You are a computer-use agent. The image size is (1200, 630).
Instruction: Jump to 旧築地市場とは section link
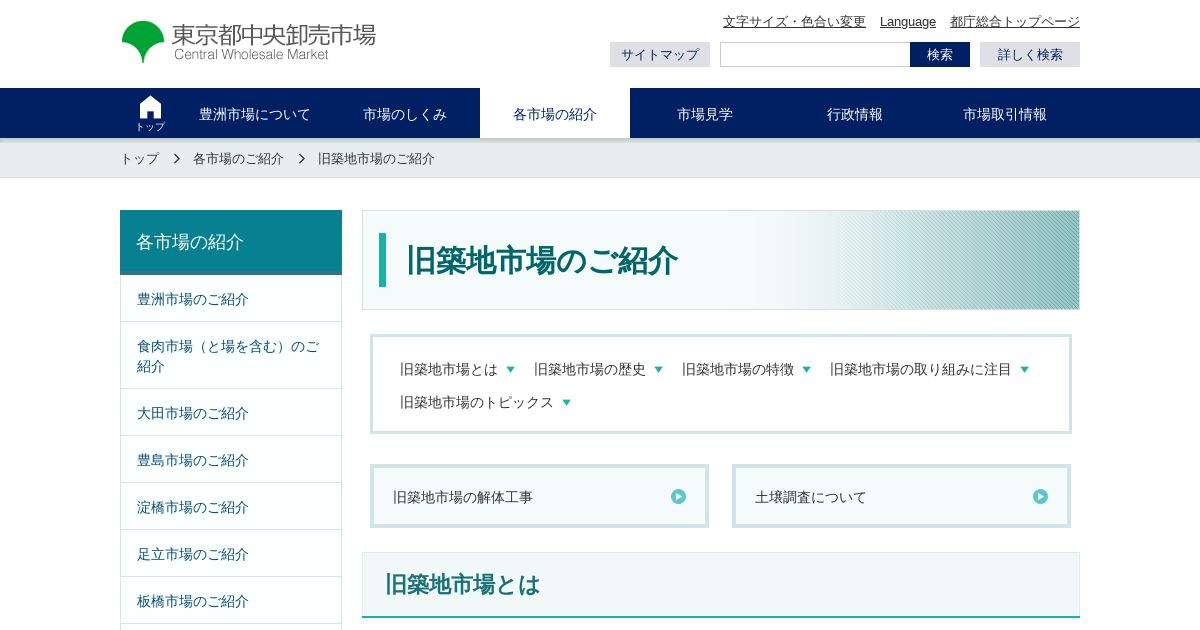[x=449, y=369]
